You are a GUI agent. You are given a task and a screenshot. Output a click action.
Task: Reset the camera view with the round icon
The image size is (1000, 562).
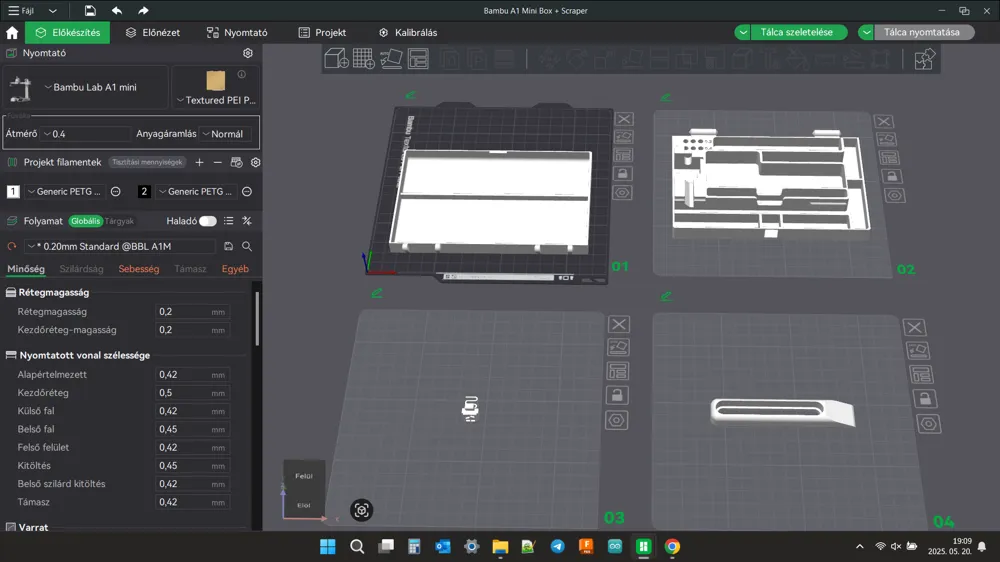[x=362, y=510]
